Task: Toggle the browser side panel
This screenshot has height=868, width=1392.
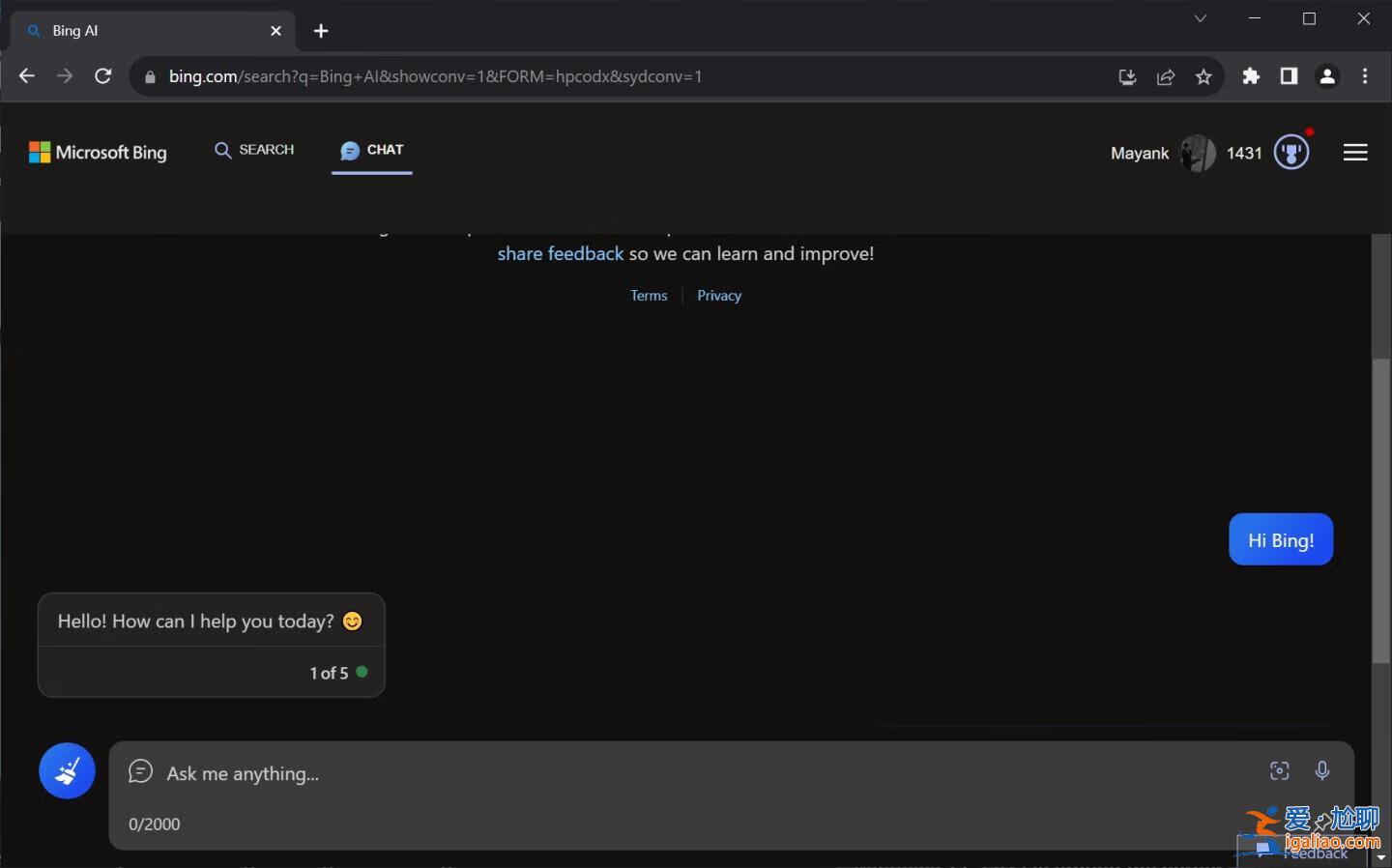Action: 1289,76
